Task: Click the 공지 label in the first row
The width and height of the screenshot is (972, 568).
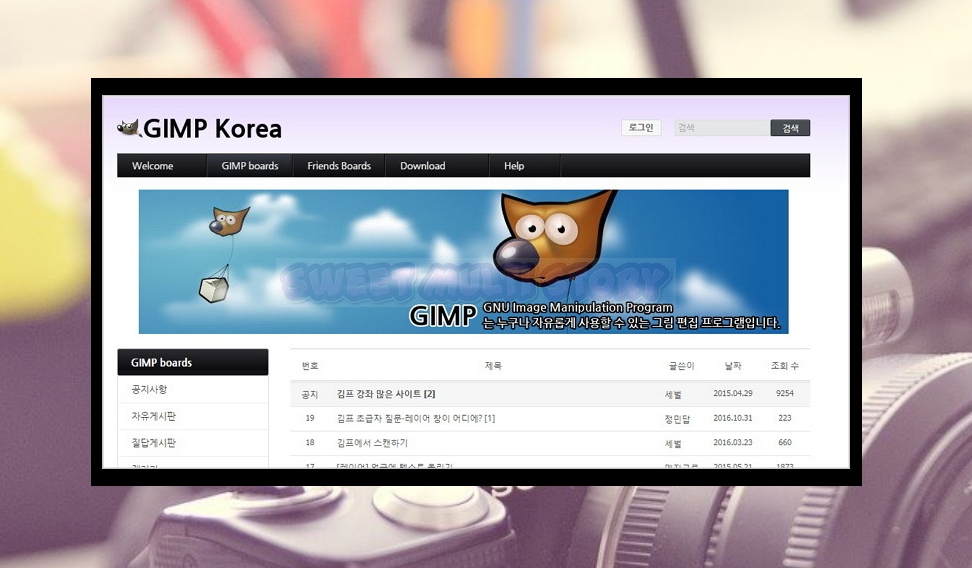Action: pos(309,394)
